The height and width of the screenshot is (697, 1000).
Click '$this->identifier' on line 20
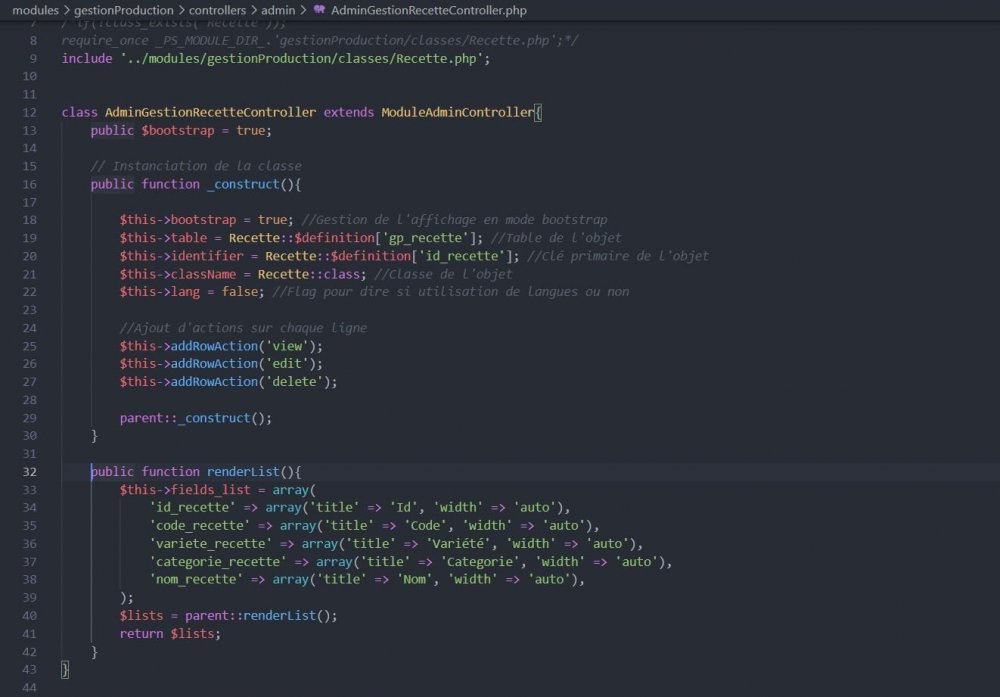click(x=181, y=256)
